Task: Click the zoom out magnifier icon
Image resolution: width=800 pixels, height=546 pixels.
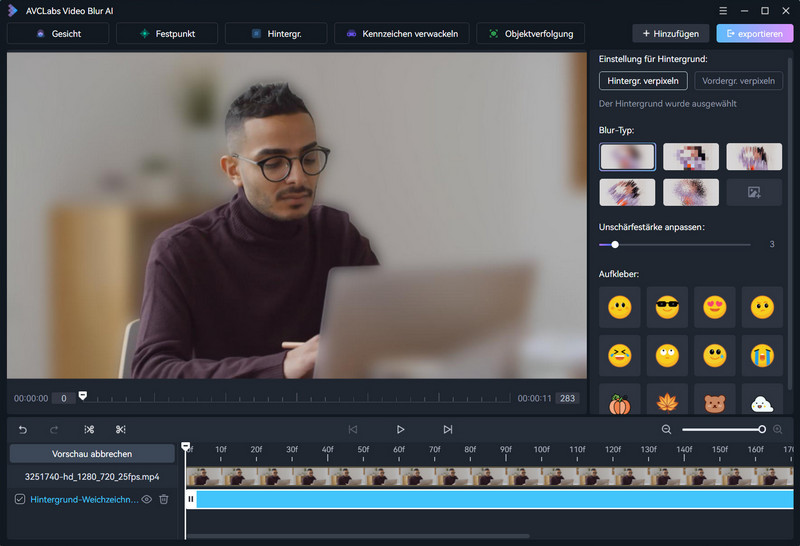Action: (666, 430)
